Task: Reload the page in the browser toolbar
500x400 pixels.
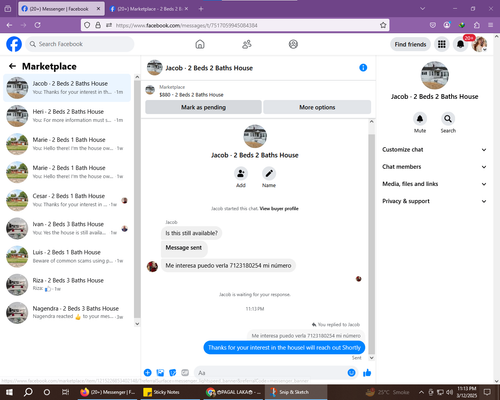Action: coord(38,25)
